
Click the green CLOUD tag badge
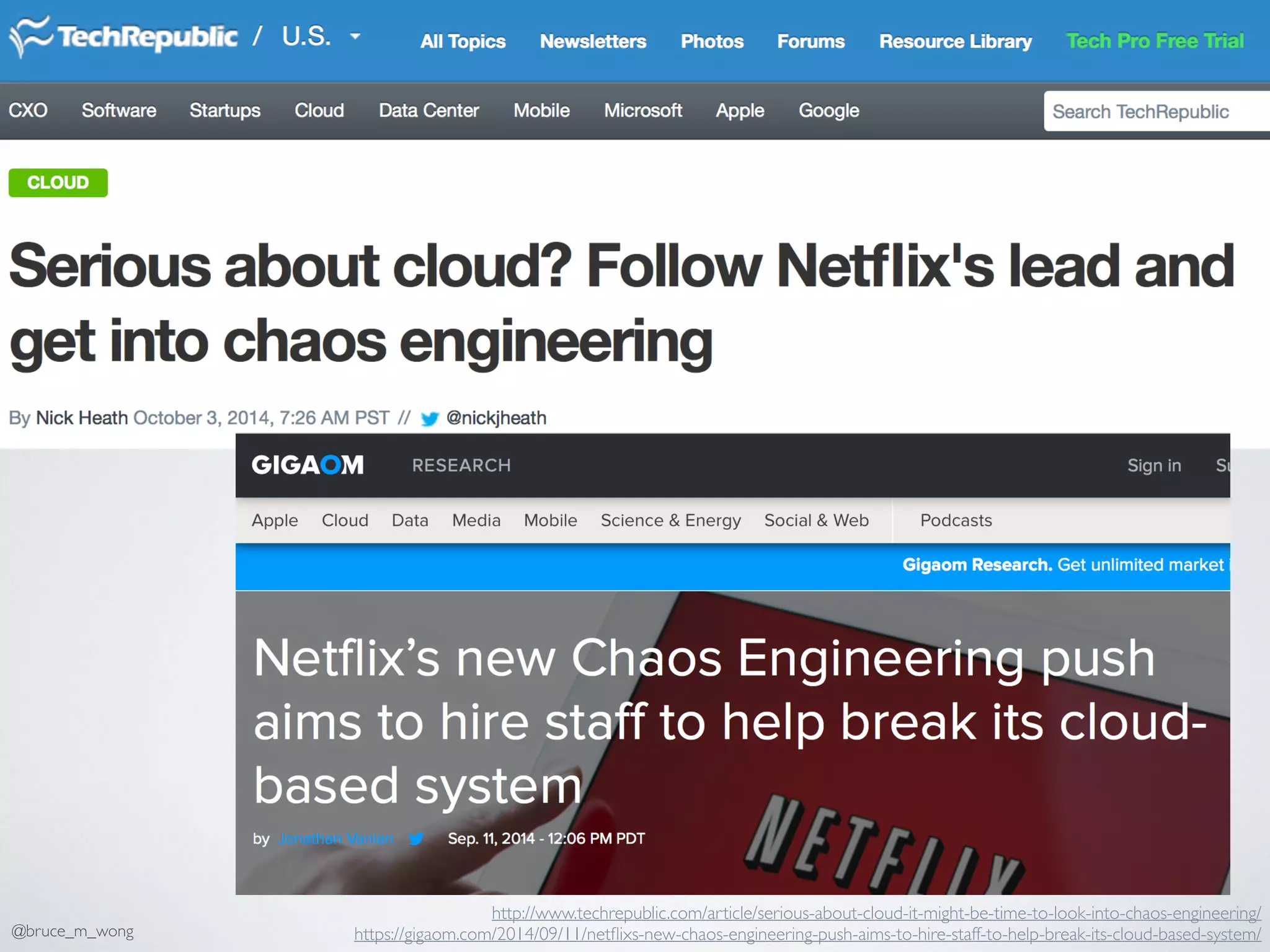tap(58, 183)
